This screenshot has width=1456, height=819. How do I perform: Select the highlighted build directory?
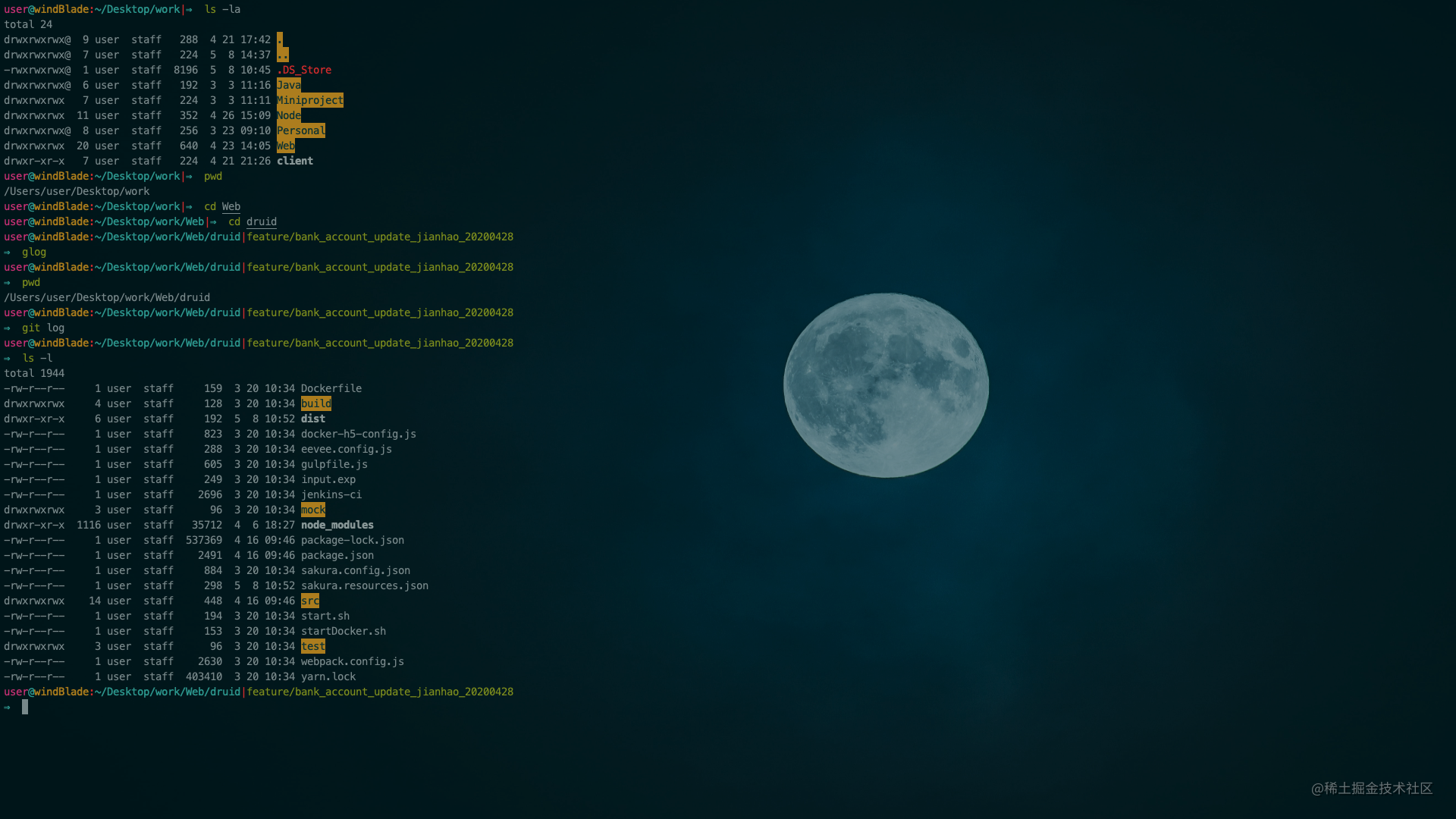316,403
